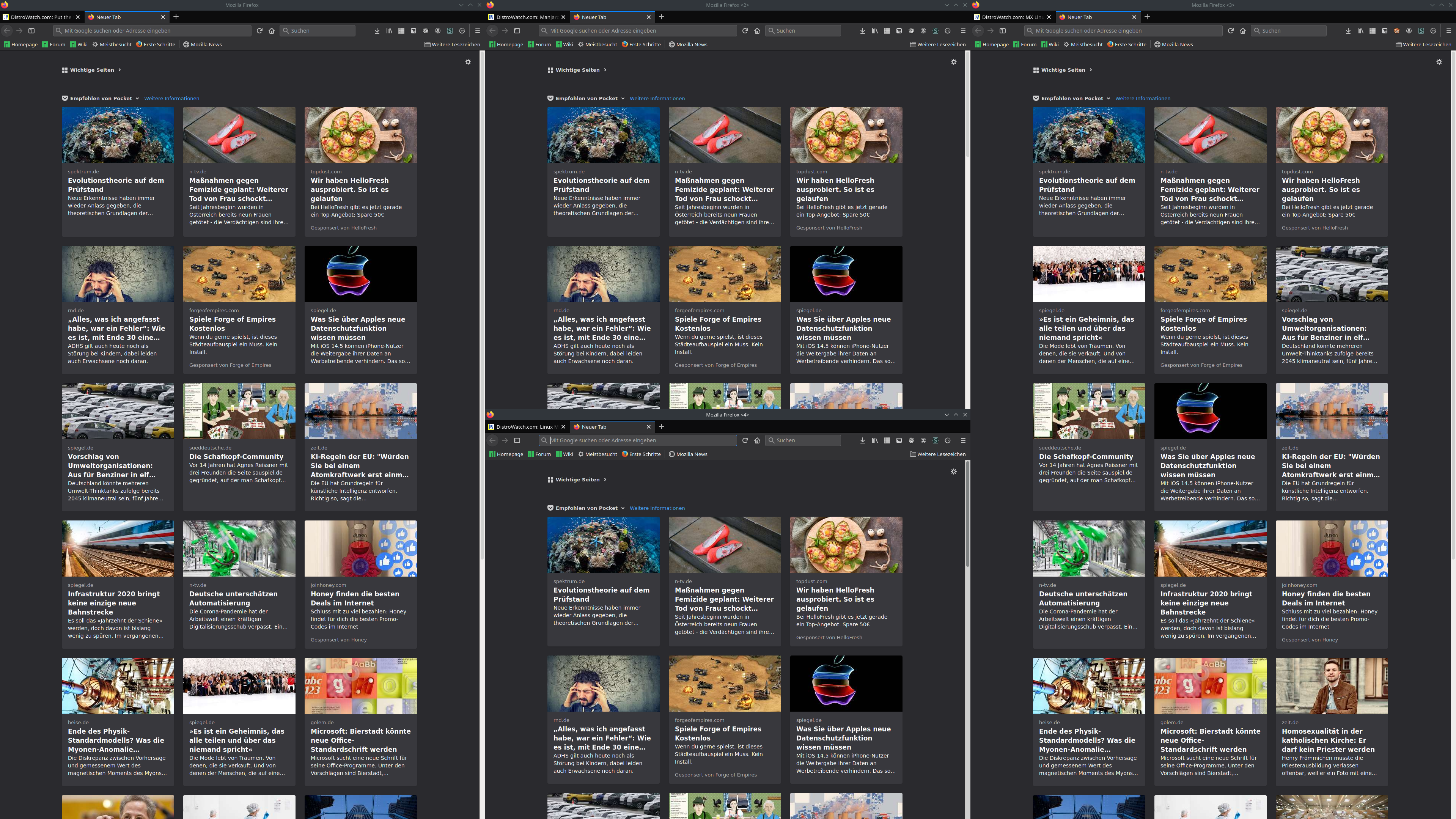1456x819 pixels.
Task: Click page scrollbar in Firefox <2> window
Action: (968, 105)
